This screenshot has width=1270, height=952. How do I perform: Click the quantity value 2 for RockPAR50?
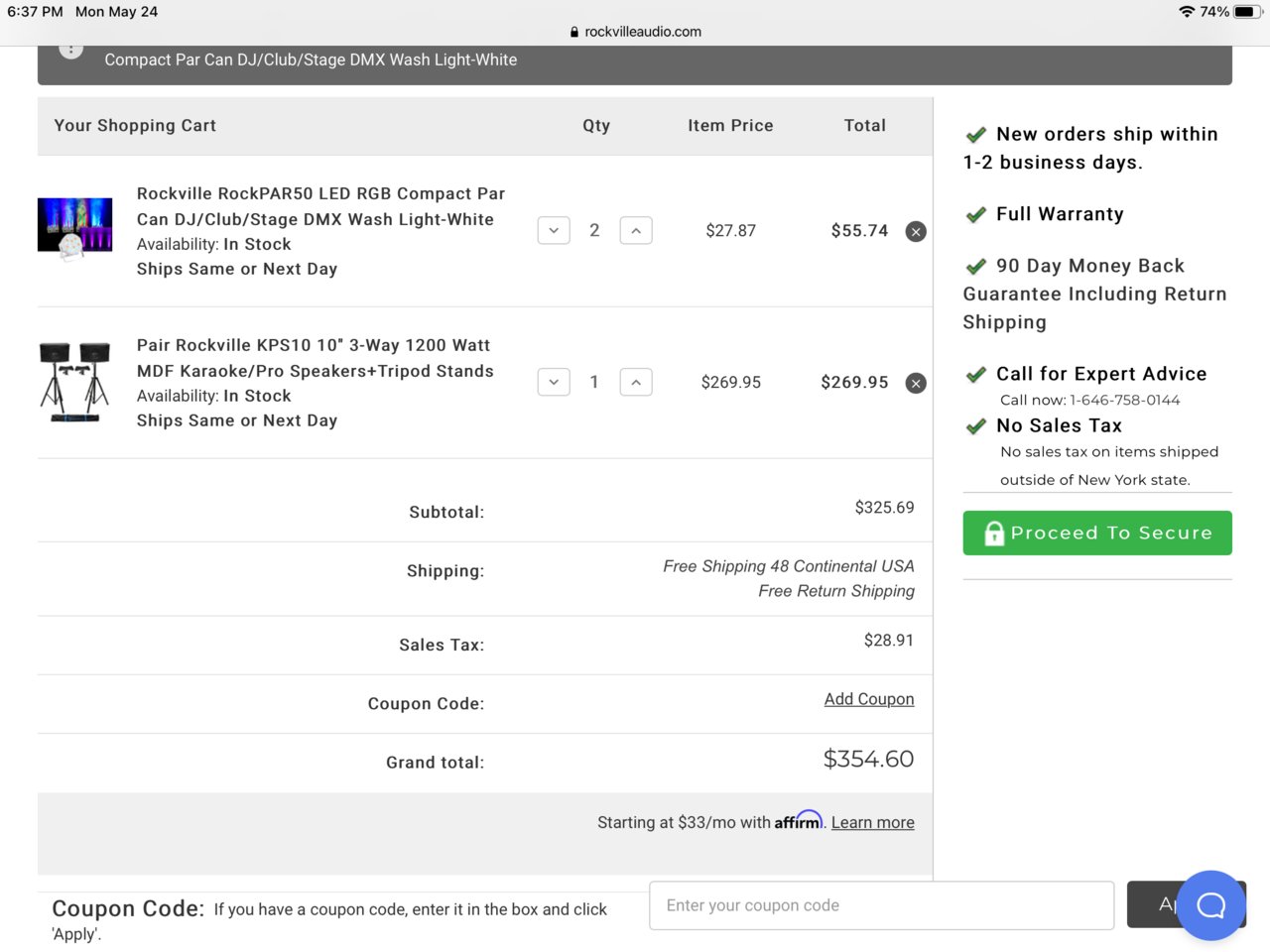pos(594,230)
